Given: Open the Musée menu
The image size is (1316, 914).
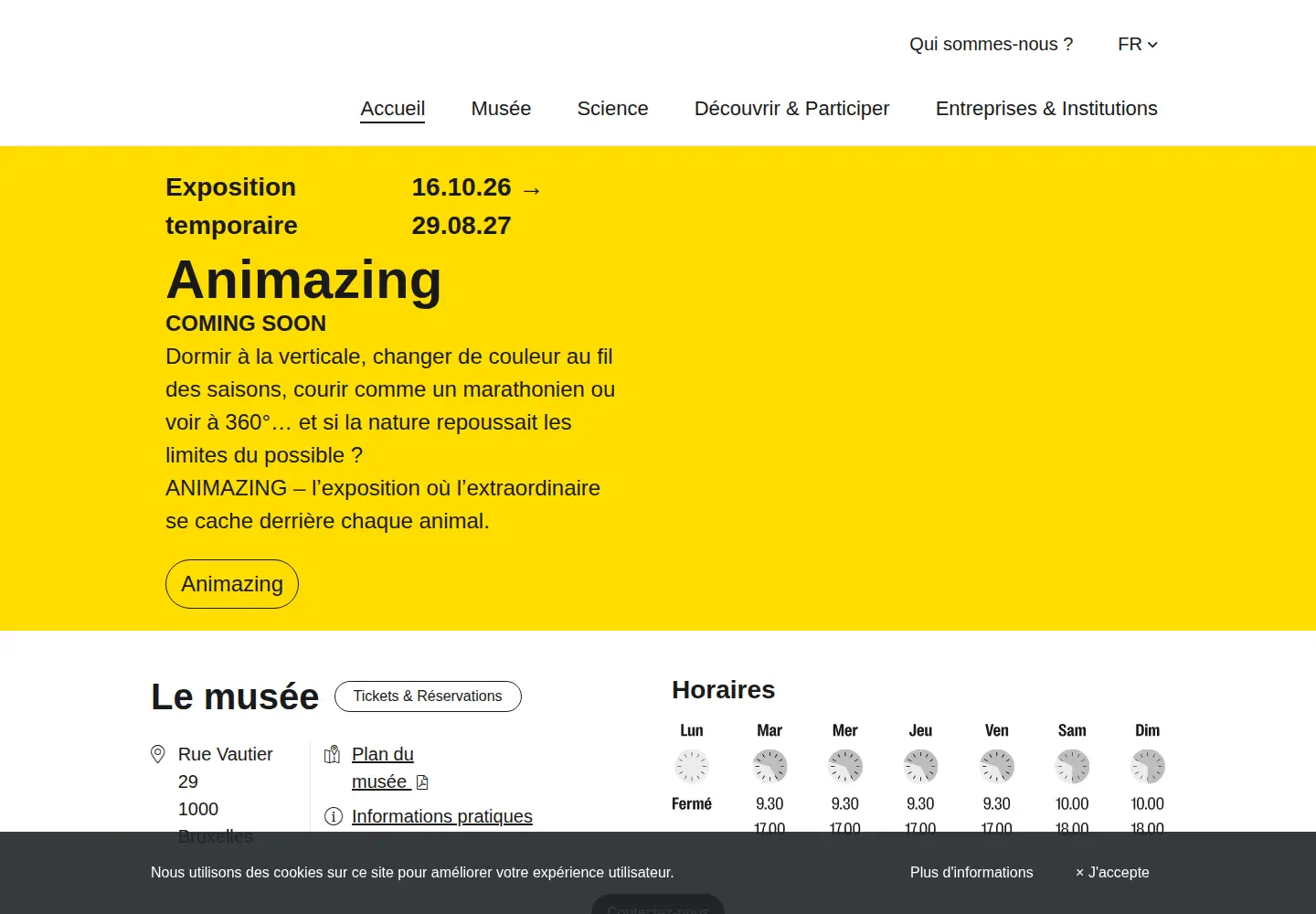Looking at the screenshot, I should coord(501,109).
